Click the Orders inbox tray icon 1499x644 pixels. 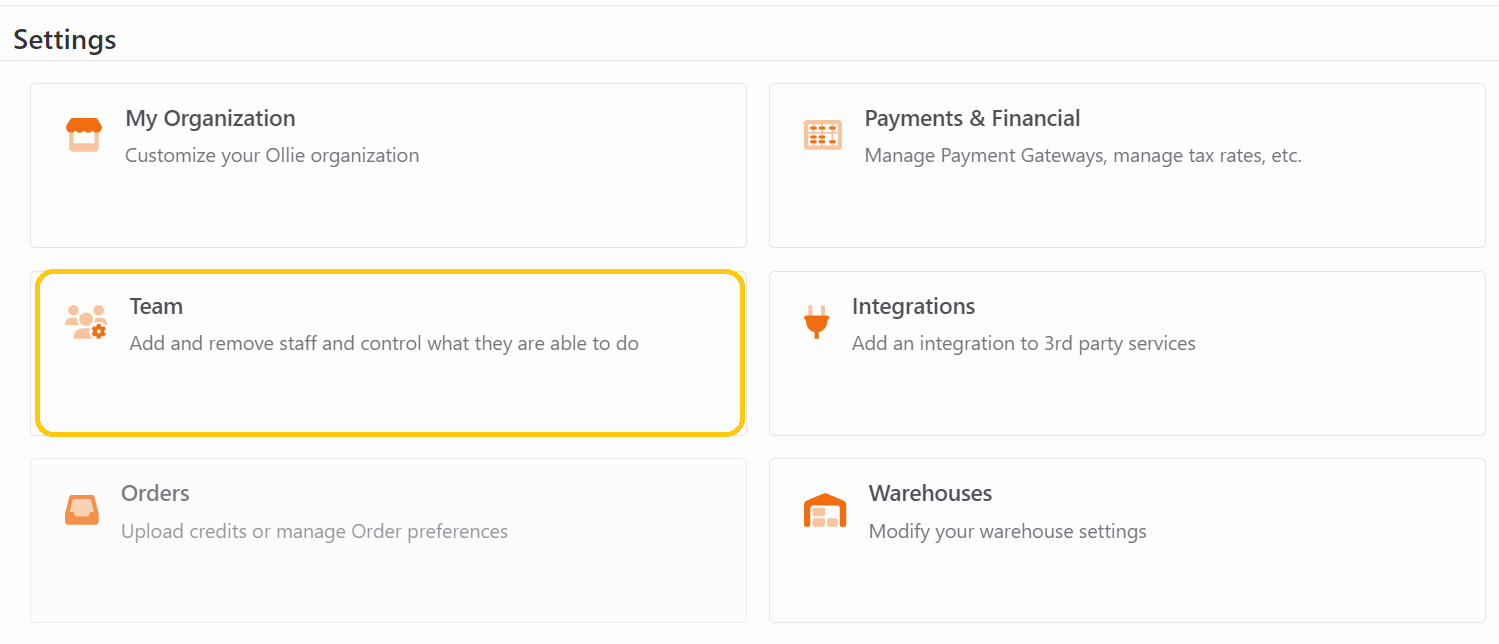(82, 510)
